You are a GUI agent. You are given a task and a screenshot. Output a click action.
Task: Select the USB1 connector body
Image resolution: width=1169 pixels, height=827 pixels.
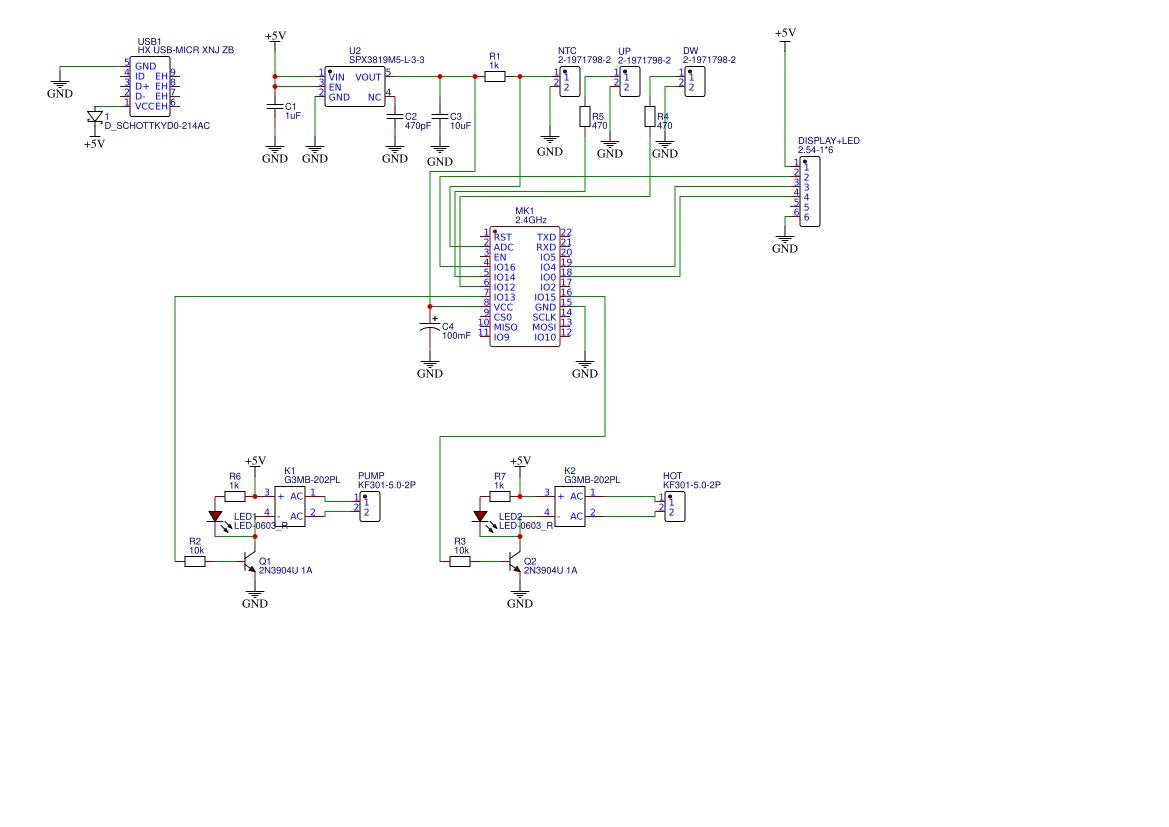(151, 87)
